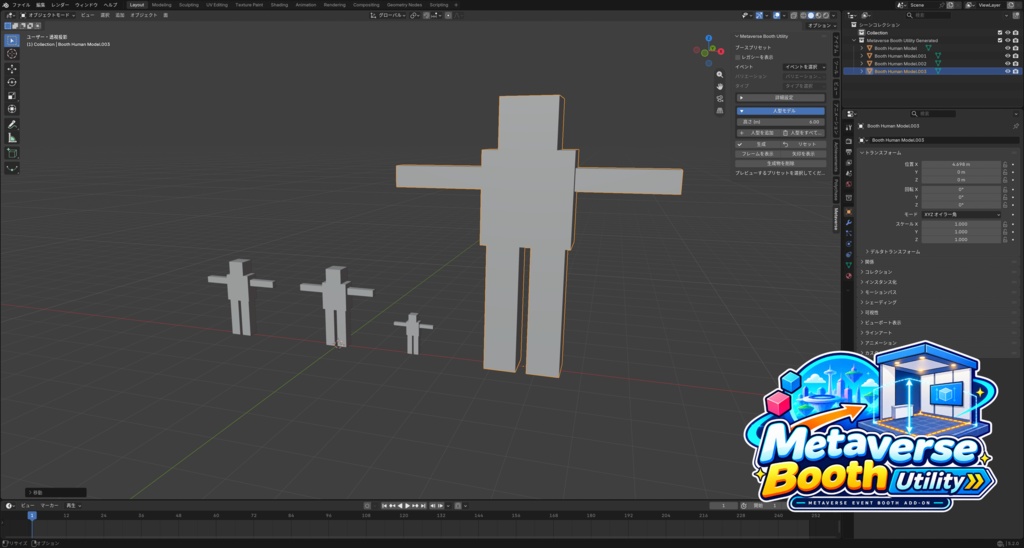Hide Booth Human Model.001 with eye icon
The width and height of the screenshot is (1024, 548).
1008,56
